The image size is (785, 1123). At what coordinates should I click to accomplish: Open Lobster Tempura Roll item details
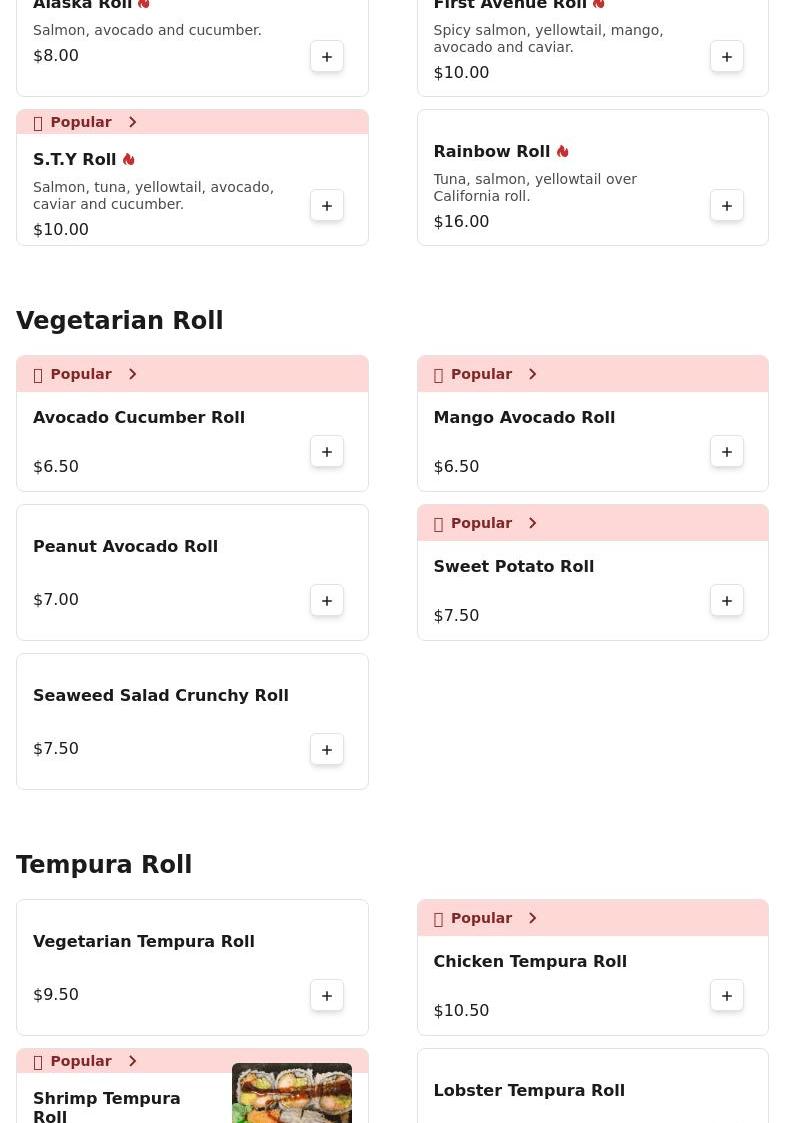tap(529, 1090)
